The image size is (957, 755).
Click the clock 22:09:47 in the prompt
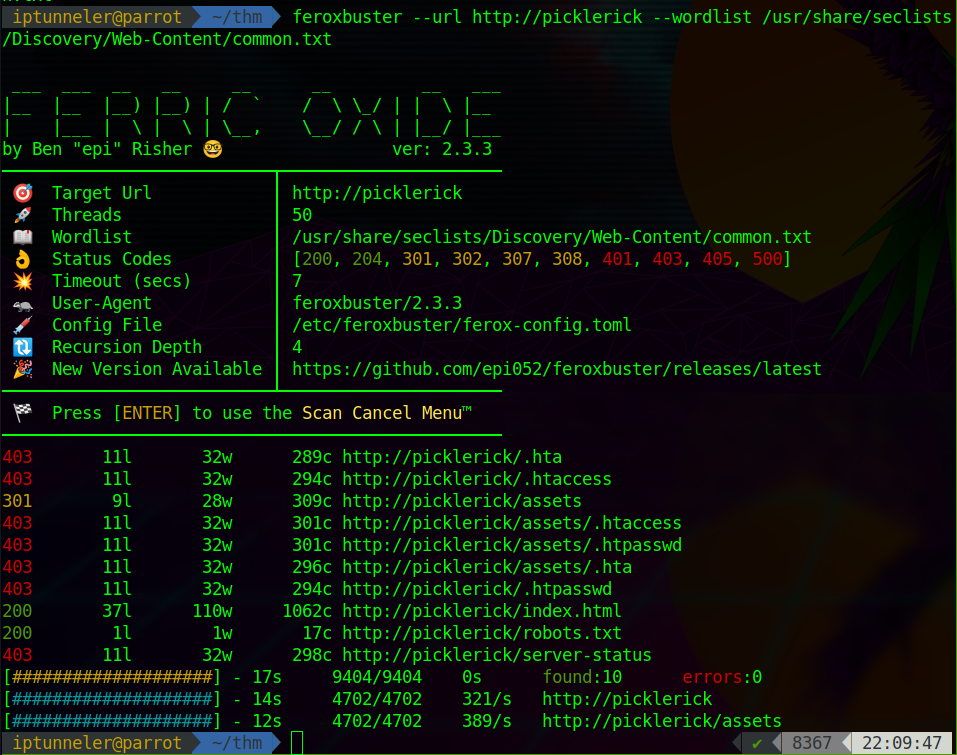901,743
